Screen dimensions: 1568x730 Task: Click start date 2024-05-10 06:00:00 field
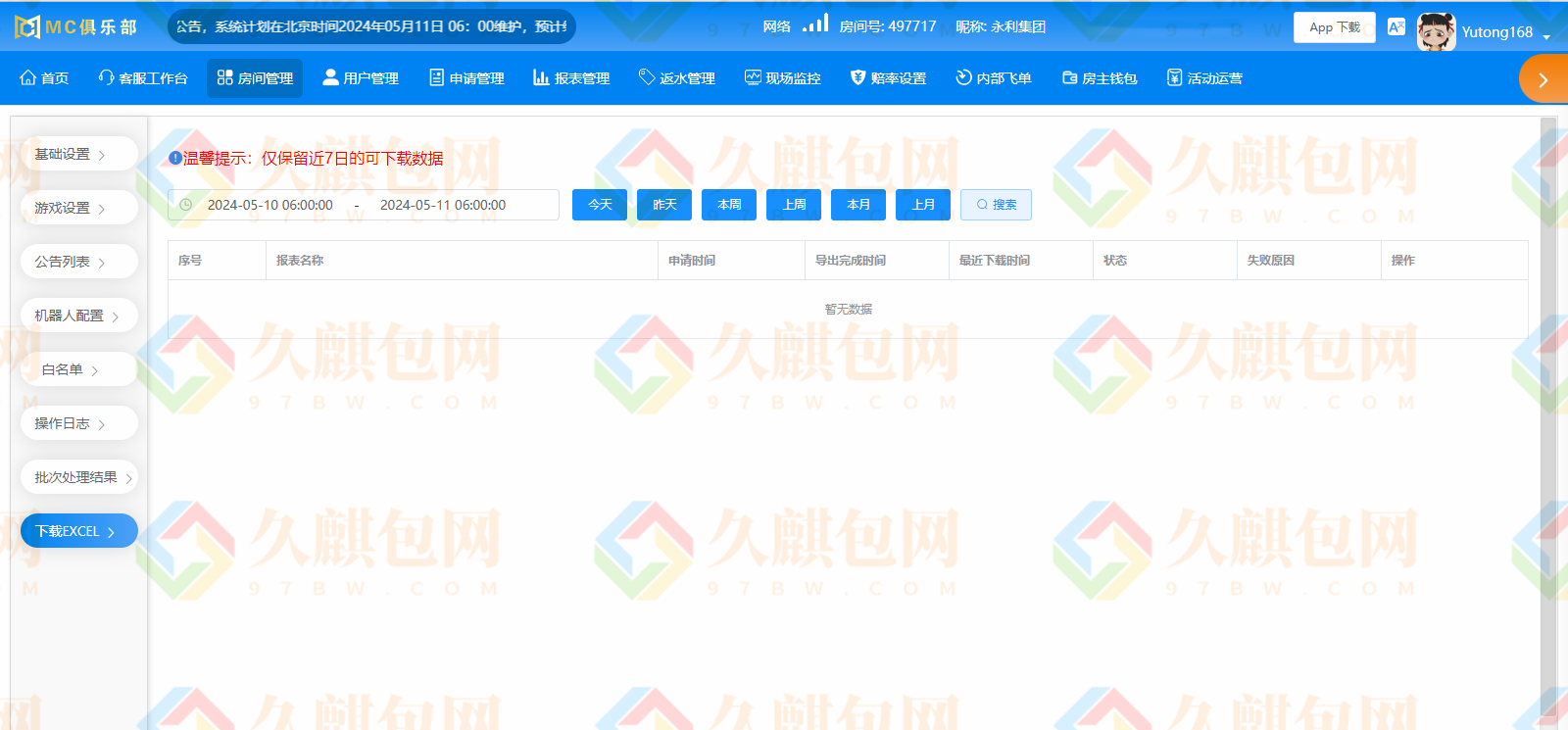[x=270, y=205]
